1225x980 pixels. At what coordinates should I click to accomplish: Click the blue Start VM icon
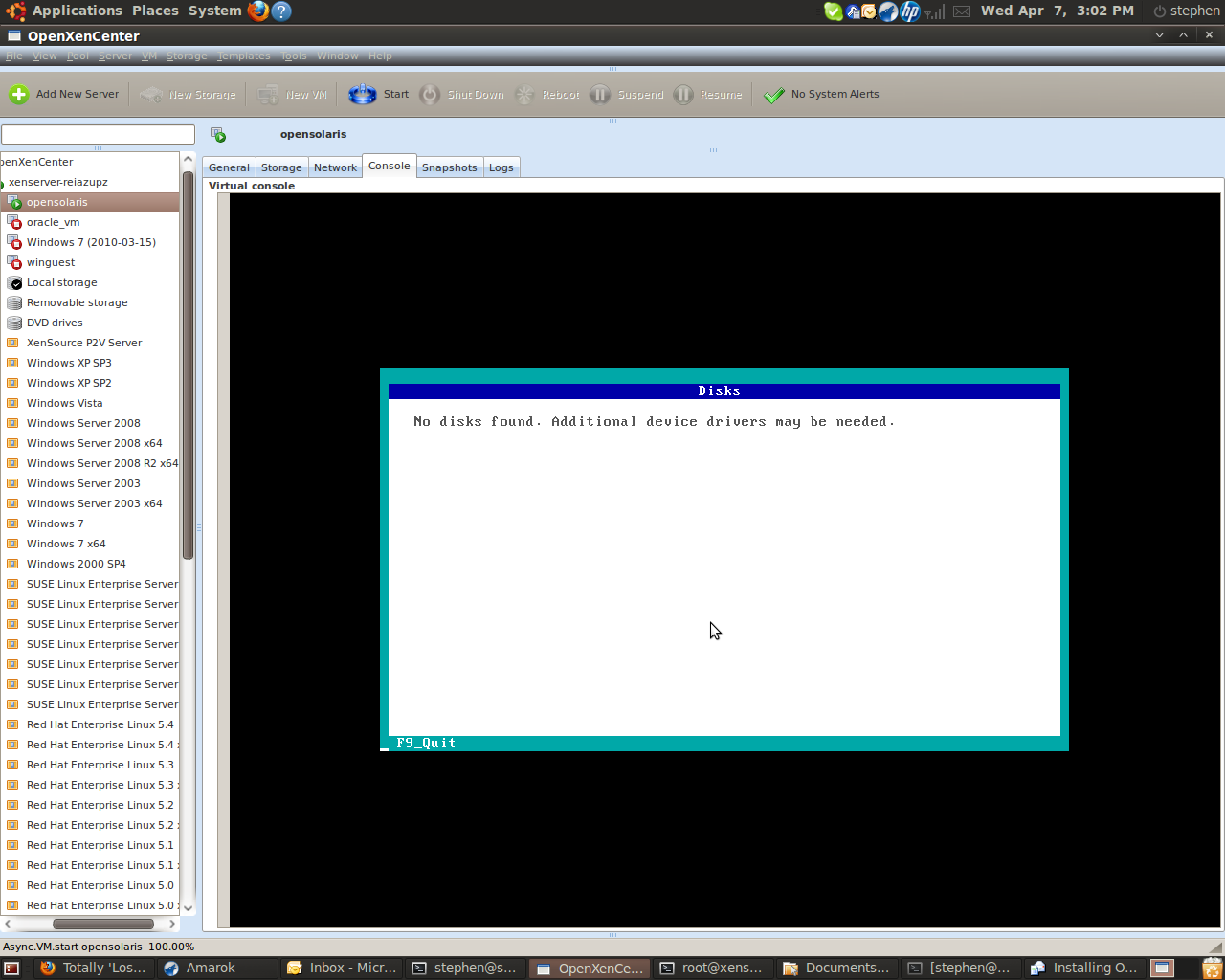(363, 94)
